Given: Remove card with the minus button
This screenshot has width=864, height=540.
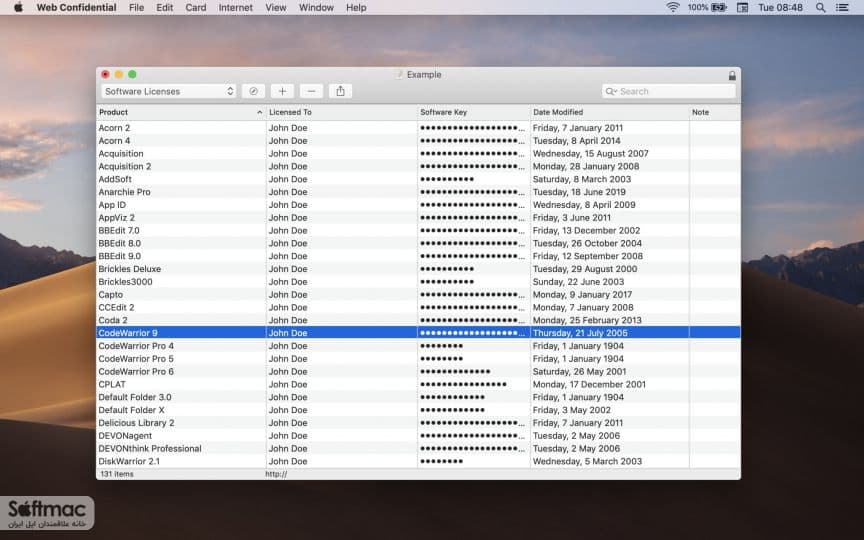Looking at the screenshot, I should pyautogui.click(x=311, y=91).
